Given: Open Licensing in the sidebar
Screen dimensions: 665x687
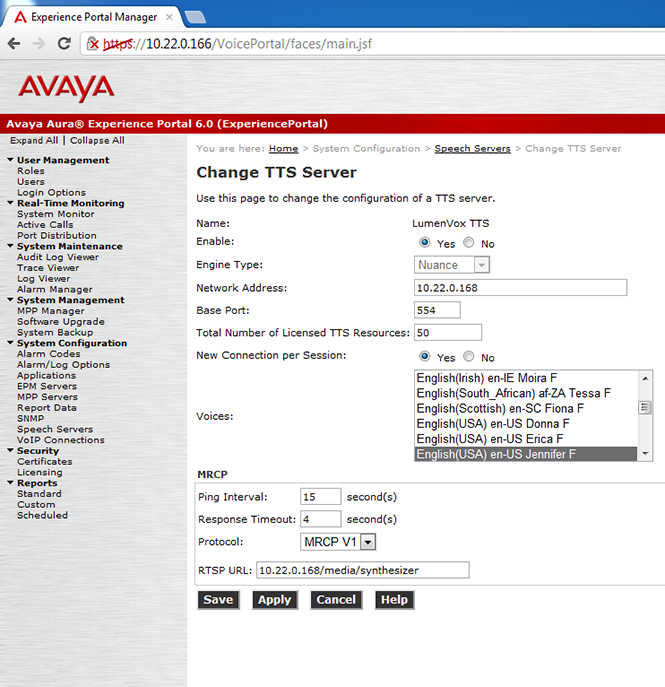Looking at the screenshot, I should 40,472.
